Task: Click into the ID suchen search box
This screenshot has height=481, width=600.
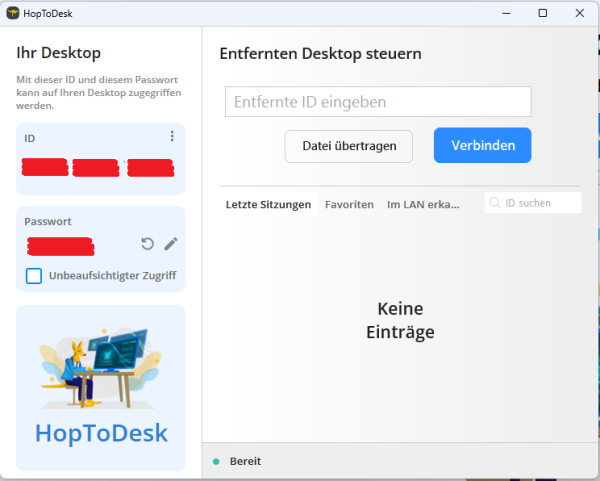Action: 533,203
